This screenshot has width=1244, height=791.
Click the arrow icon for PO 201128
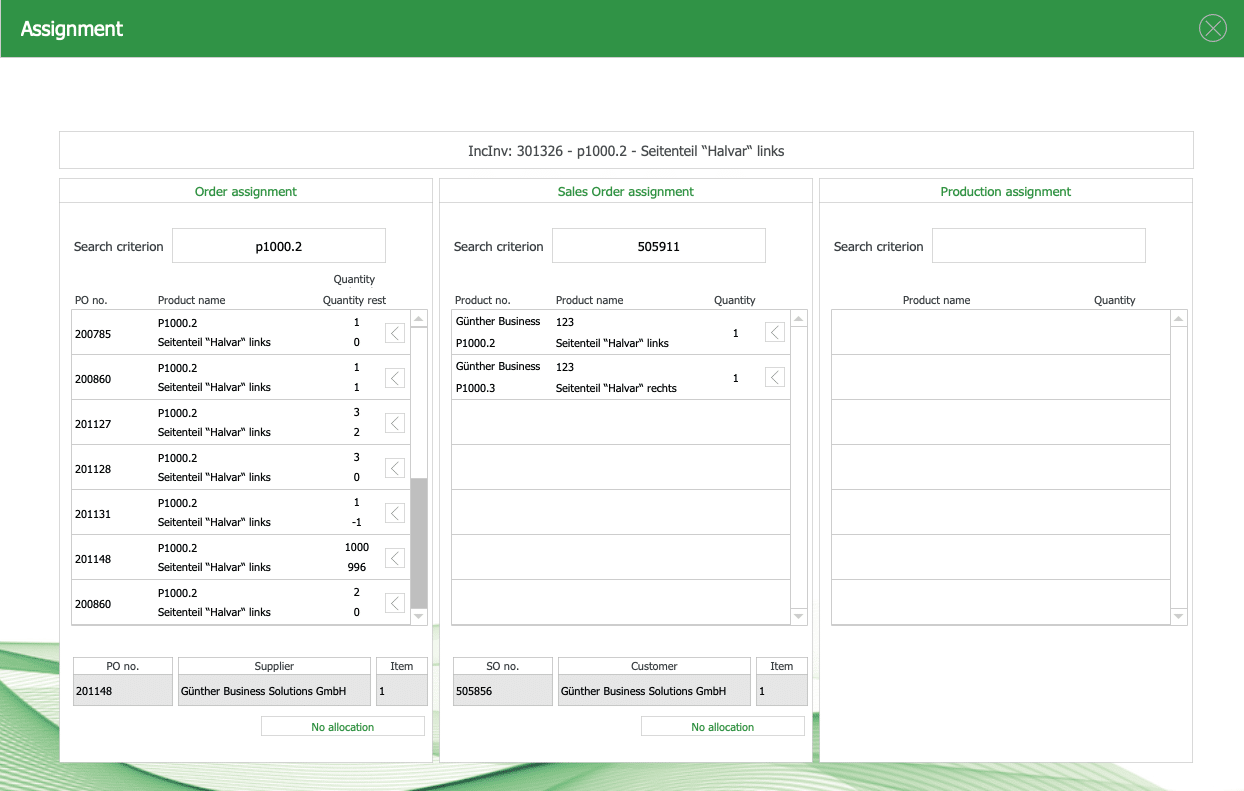coord(395,468)
